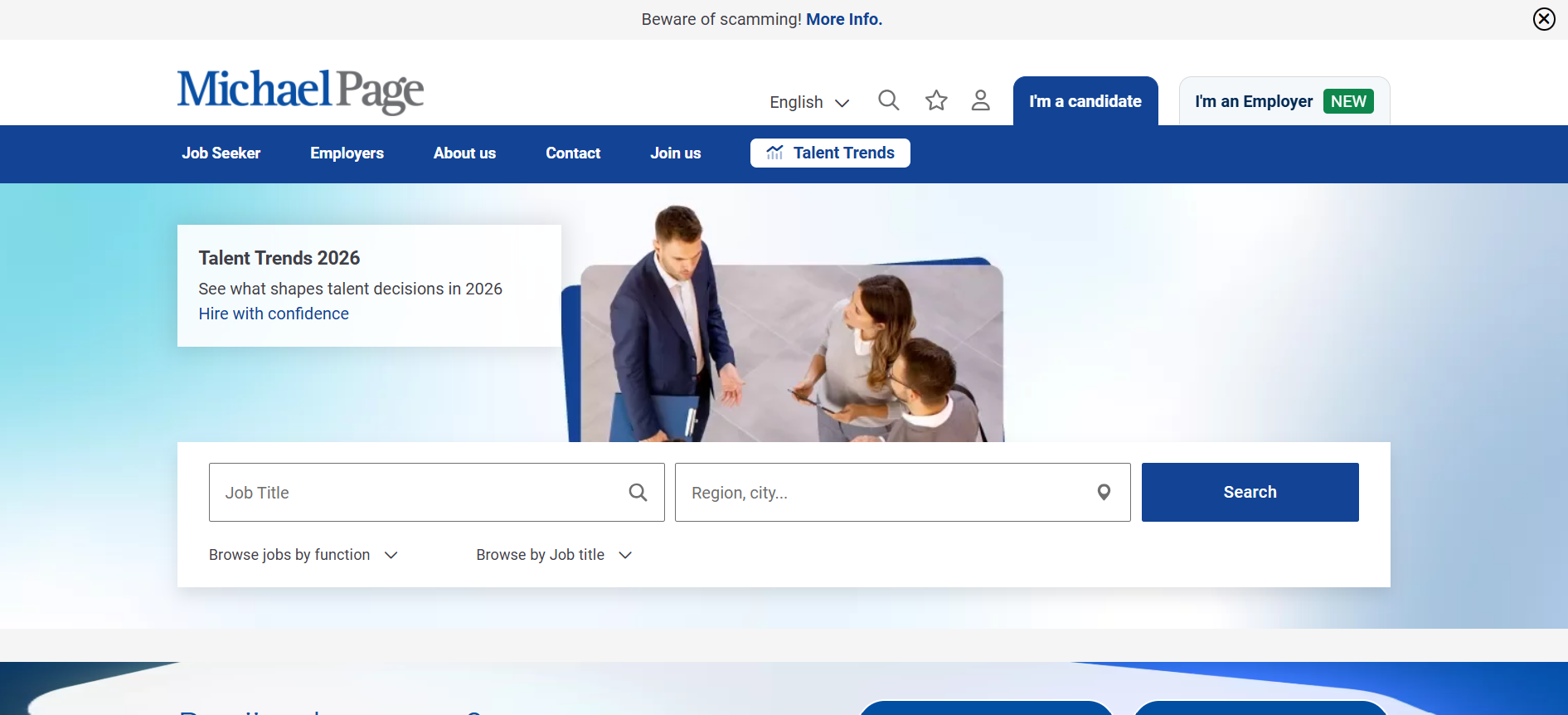Follow the Hire with confidence link

pos(274,314)
